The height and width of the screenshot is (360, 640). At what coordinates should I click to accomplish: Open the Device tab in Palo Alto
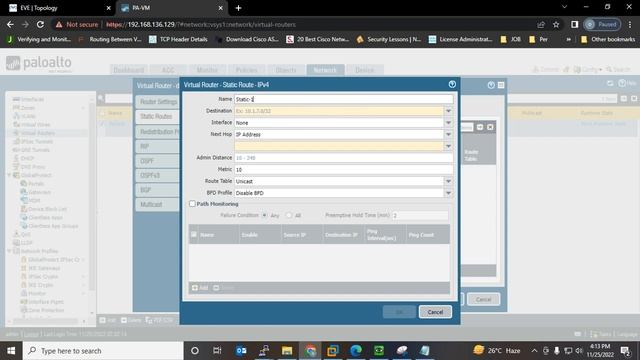click(x=364, y=70)
